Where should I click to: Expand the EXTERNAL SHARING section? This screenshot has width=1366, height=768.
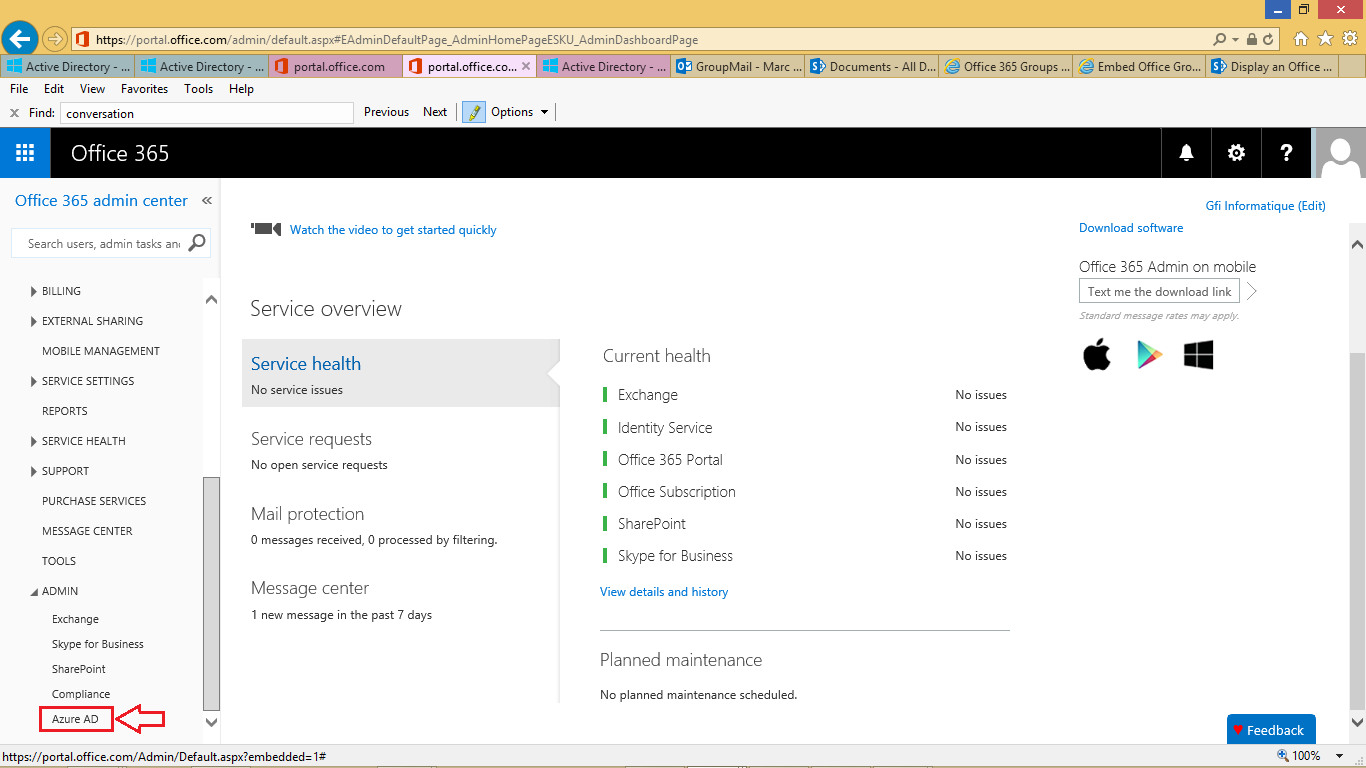pyautogui.click(x=35, y=322)
